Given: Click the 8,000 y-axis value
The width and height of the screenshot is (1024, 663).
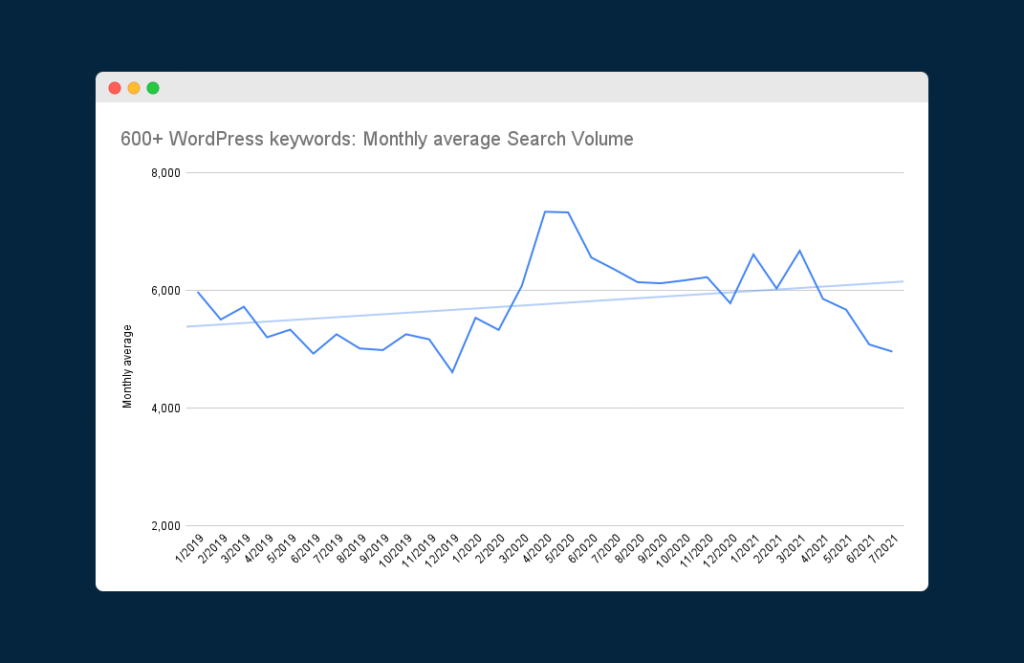Looking at the screenshot, I should coord(166,173).
